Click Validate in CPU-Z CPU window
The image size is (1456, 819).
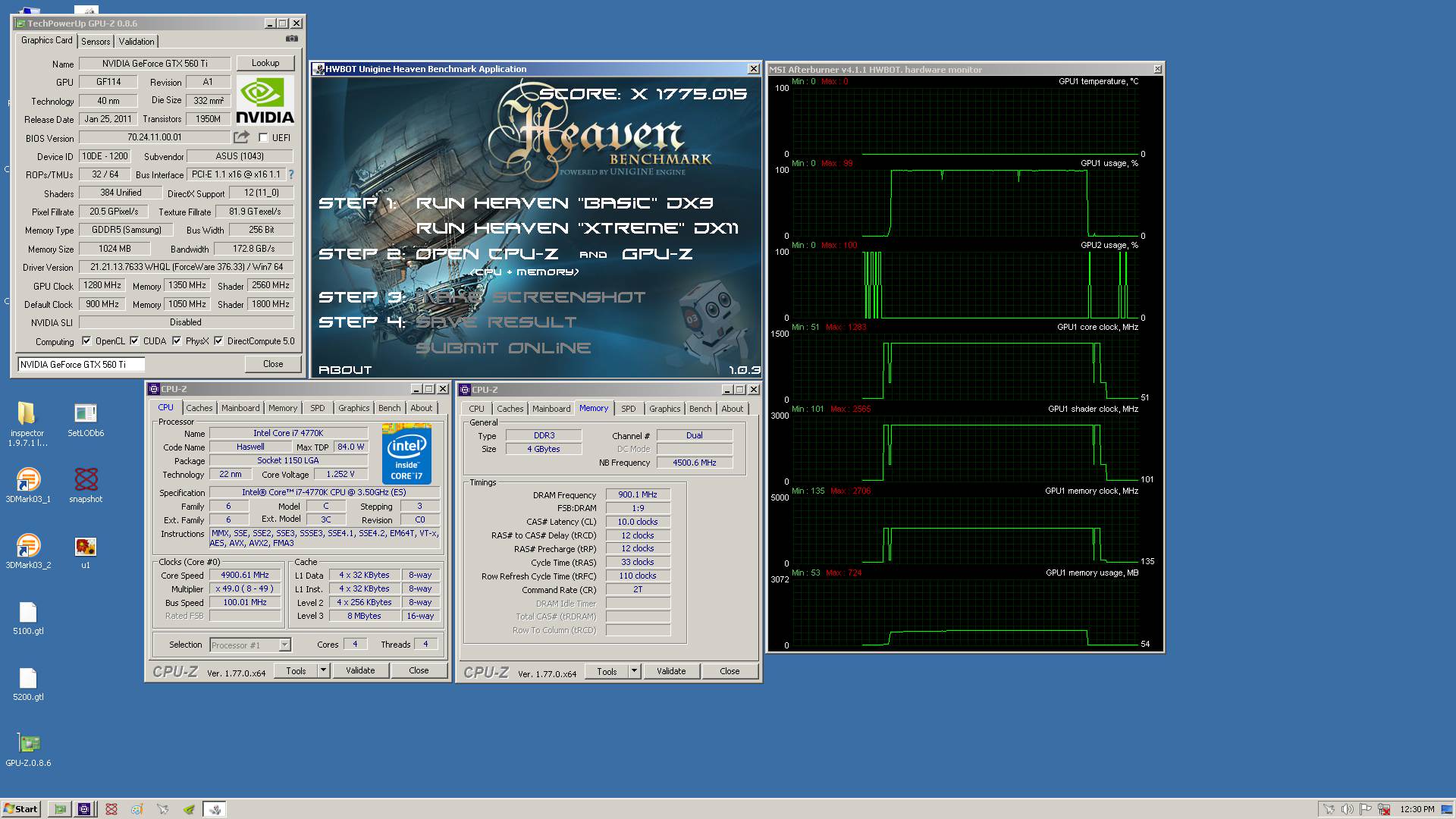coord(360,670)
